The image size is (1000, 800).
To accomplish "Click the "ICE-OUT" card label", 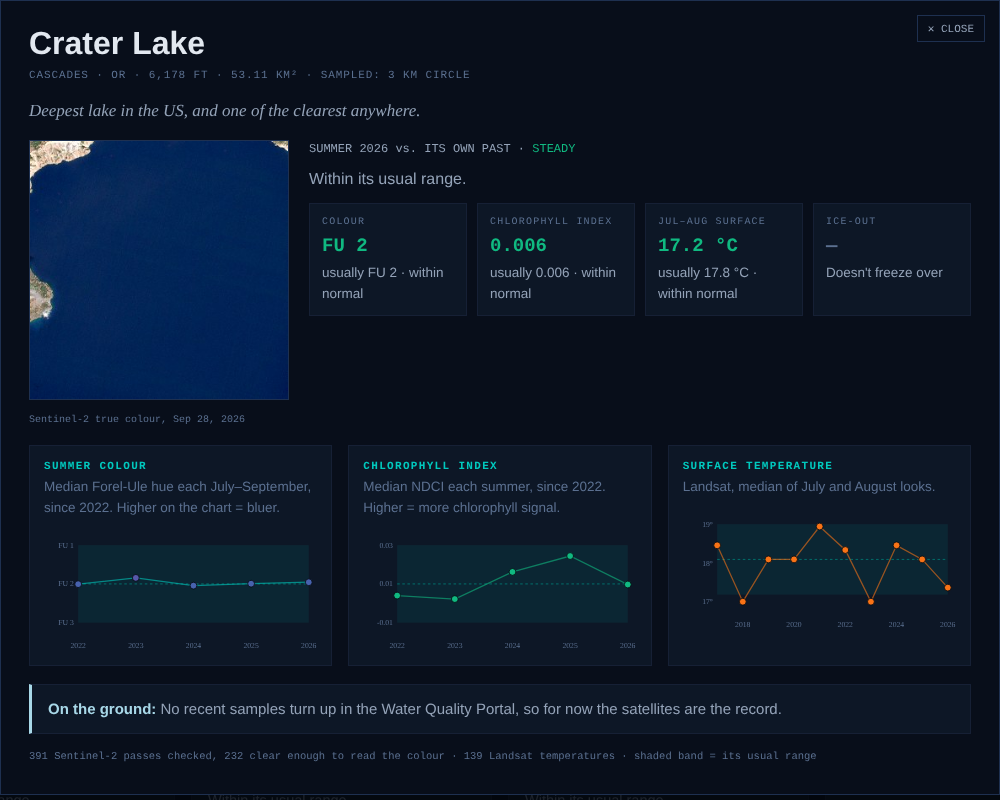I will coord(851,221).
